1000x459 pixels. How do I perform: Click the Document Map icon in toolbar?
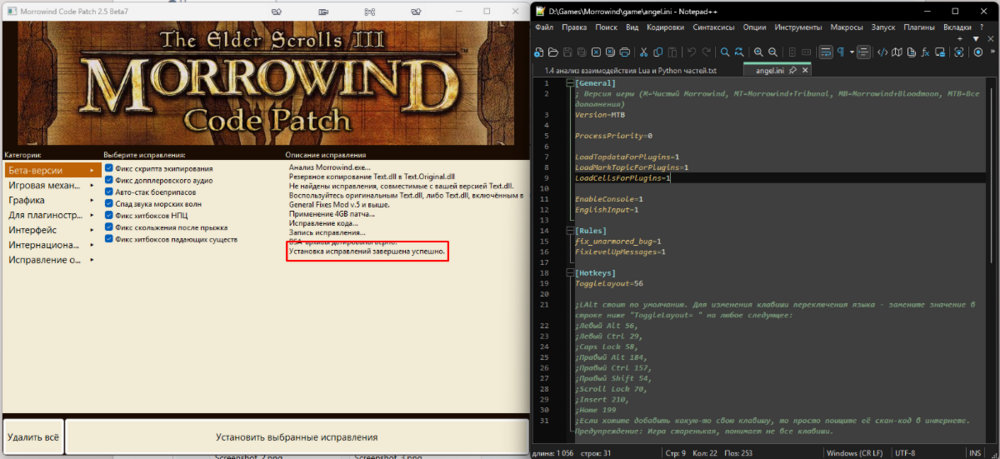pos(897,52)
